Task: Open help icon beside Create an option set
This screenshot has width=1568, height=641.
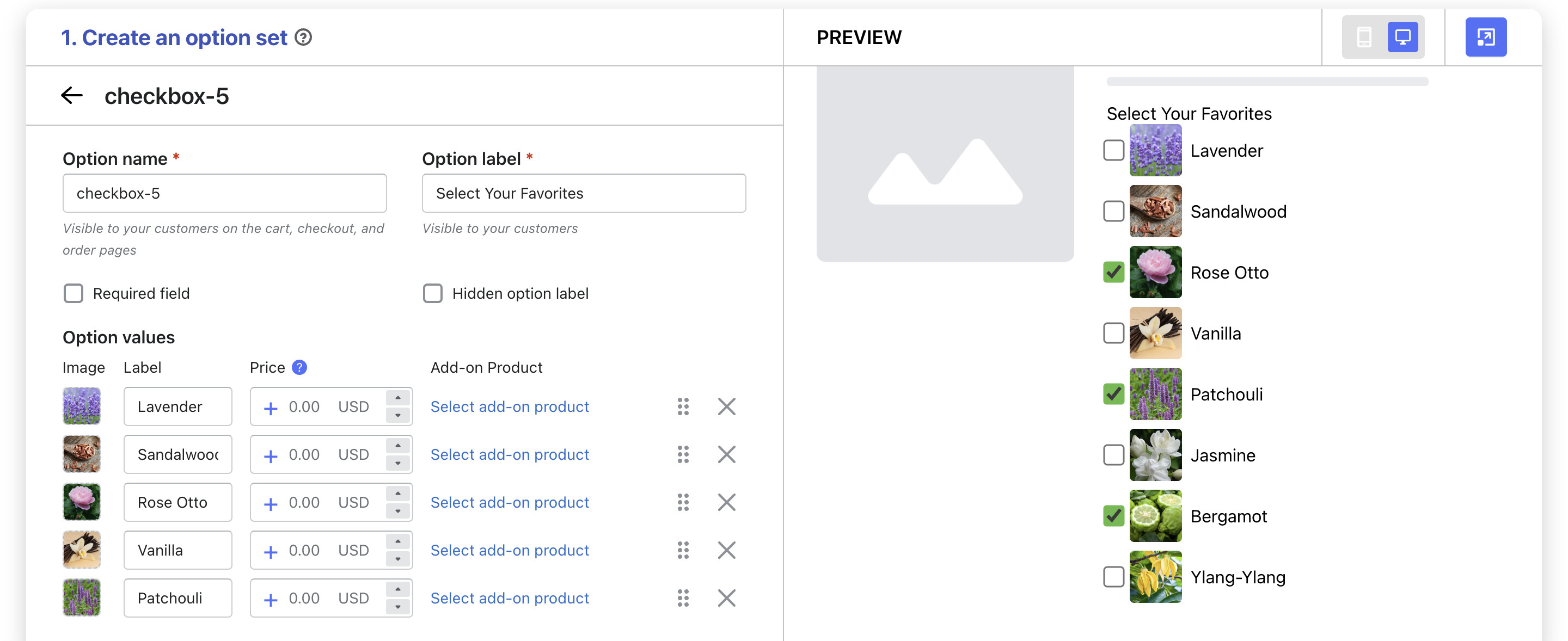Action: tap(303, 38)
